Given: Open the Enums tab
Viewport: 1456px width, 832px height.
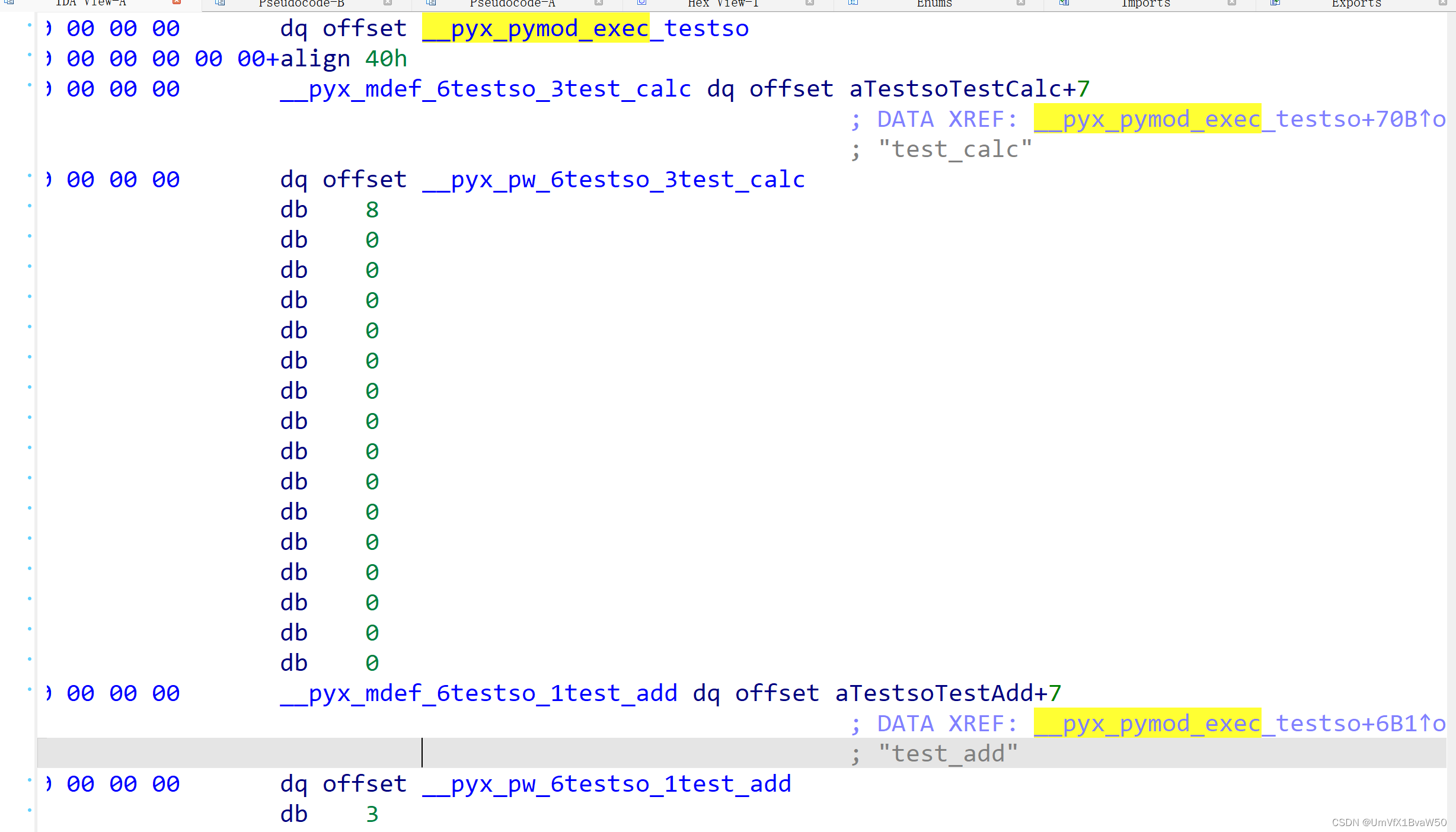Looking at the screenshot, I should point(934,4).
